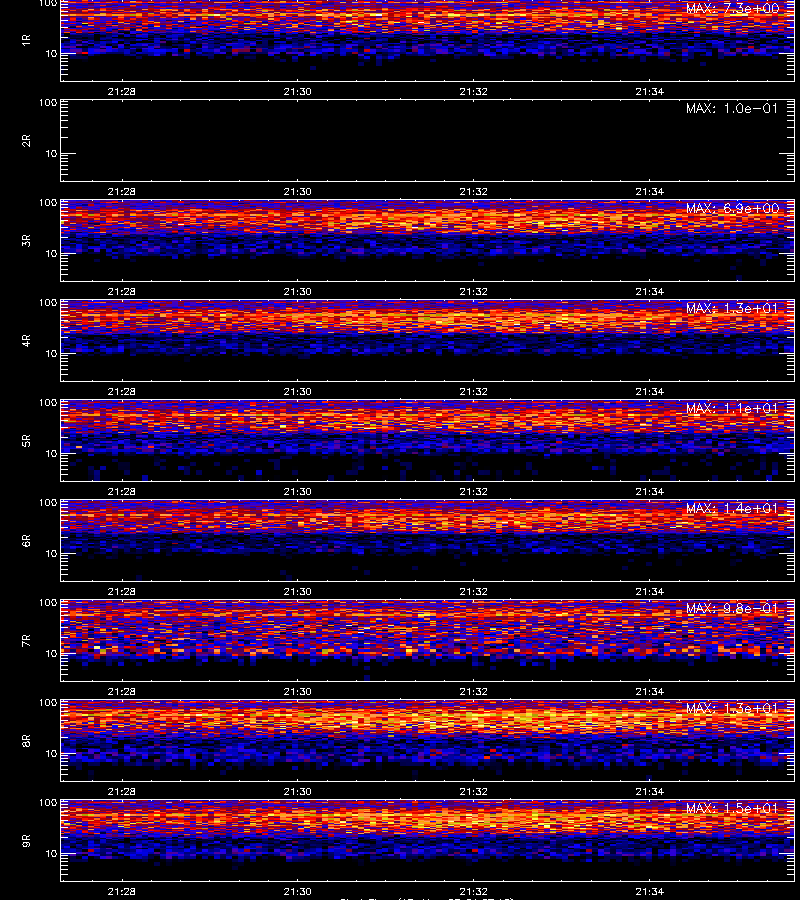Viewport: 800px width, 900px height.
Task: Click the 10 tick label of 5R panel
Action: 51,453
